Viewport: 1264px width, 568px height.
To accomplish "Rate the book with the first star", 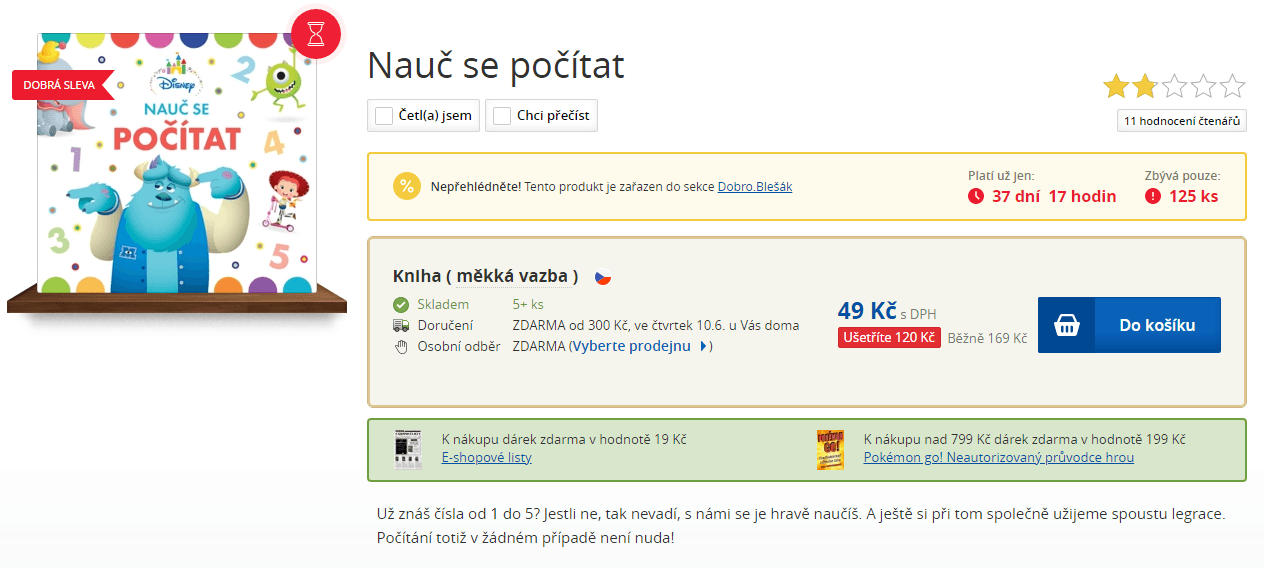I will (x=1116, y=86).
